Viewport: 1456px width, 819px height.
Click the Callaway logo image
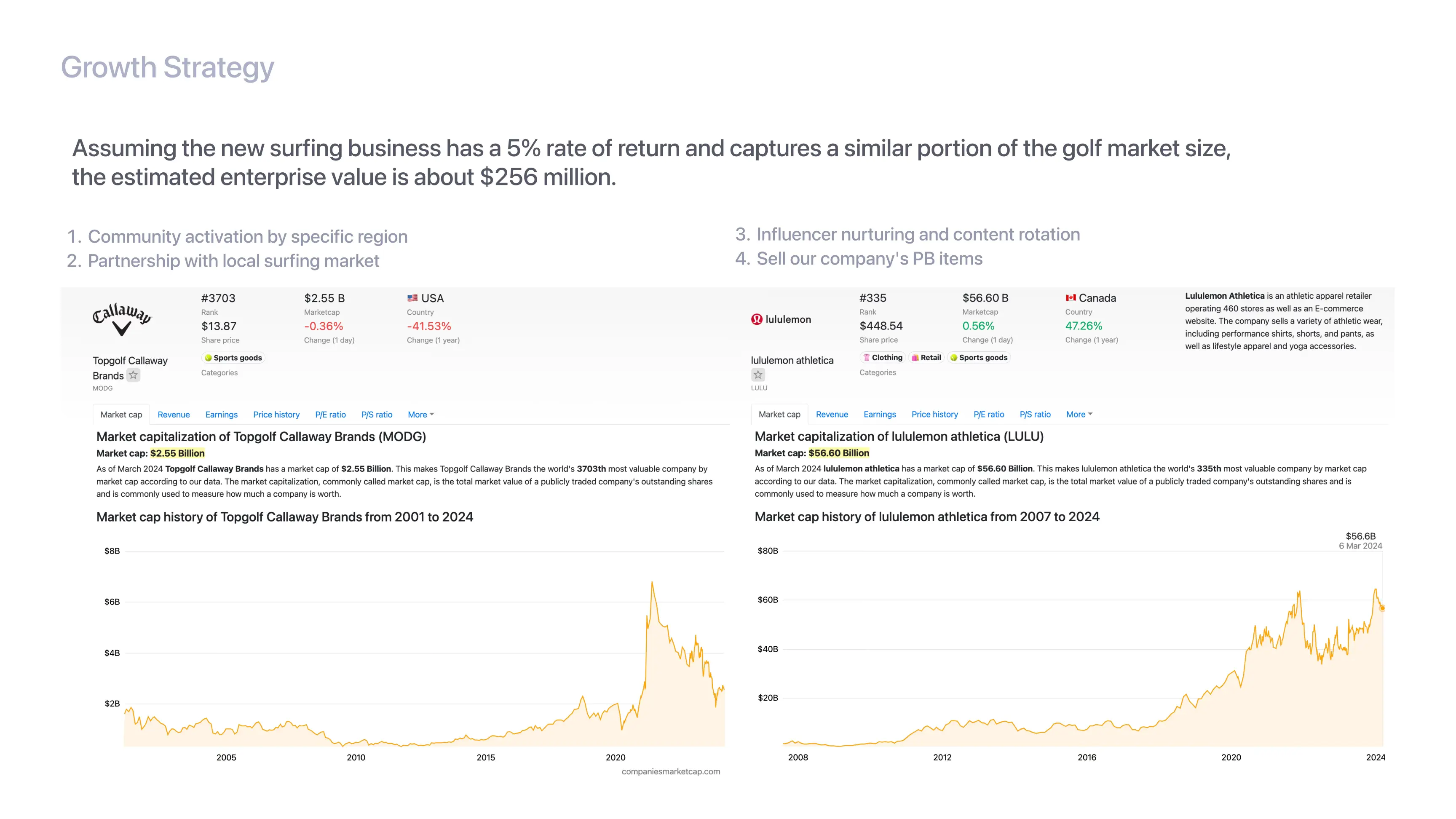(122, 319)
